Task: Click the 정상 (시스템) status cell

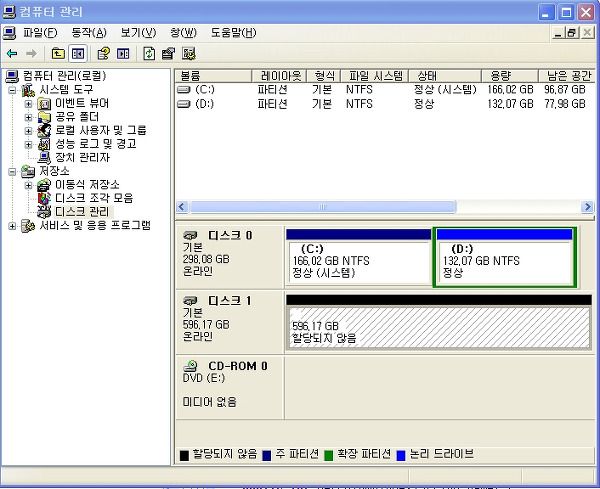Action: (445, 90)
